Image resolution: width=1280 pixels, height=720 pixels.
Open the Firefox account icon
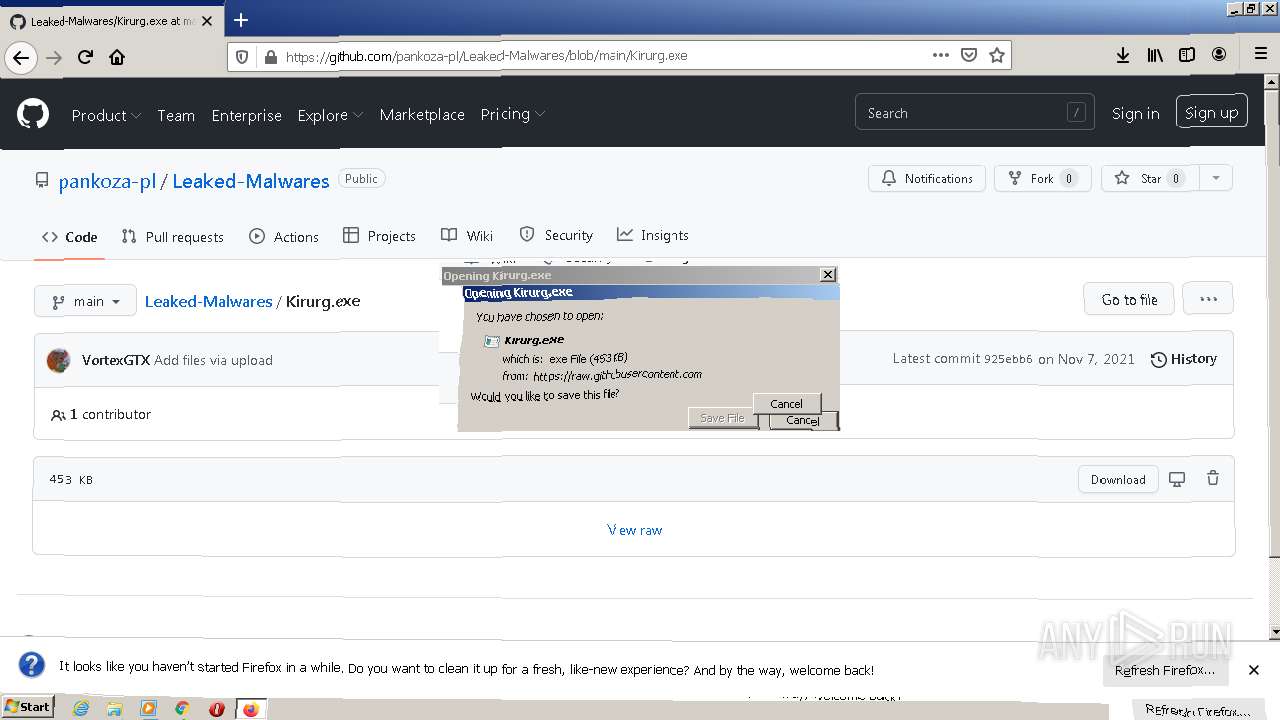(1219, 56)
